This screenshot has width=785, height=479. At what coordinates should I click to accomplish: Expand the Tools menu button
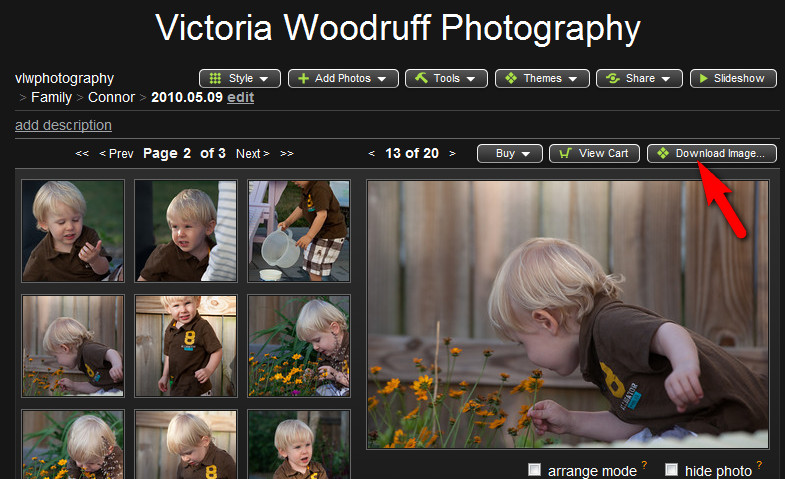[x=446, y=79]
